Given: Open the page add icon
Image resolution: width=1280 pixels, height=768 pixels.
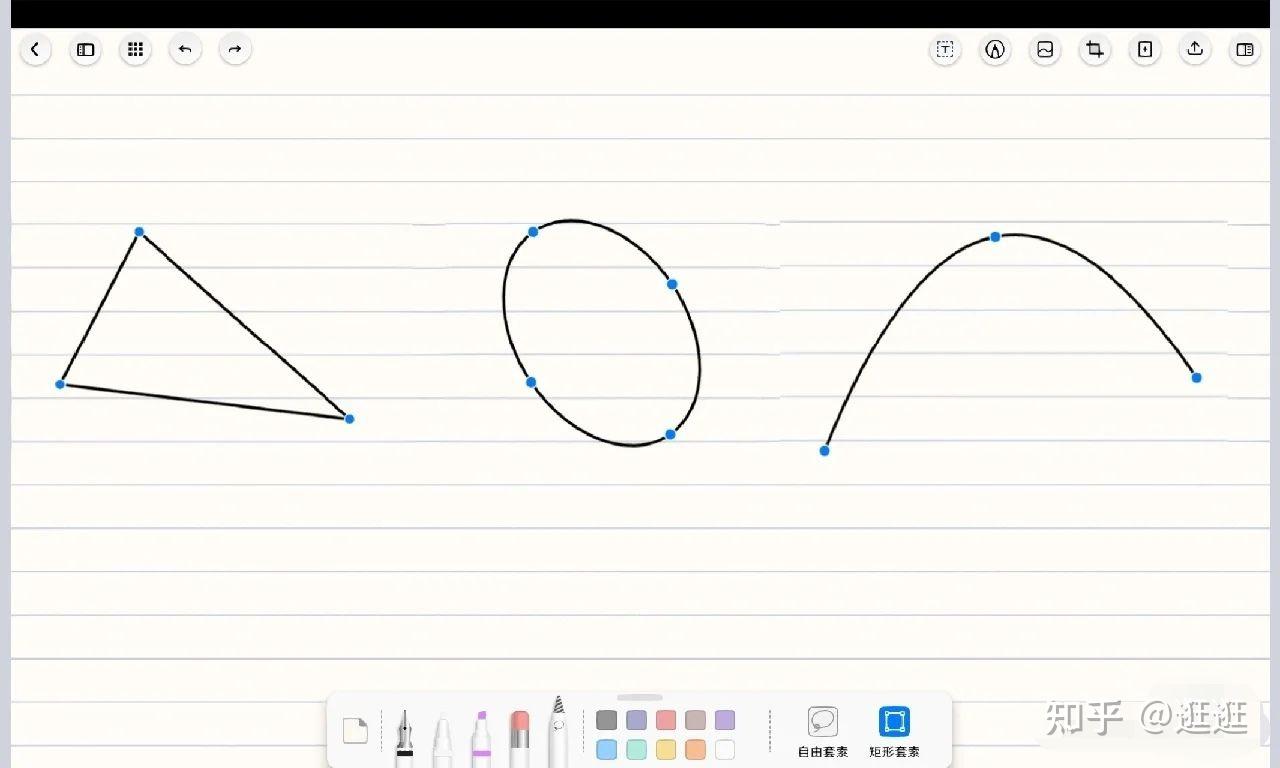Looking at the screenshot, I should click(x=1145, y=49).
